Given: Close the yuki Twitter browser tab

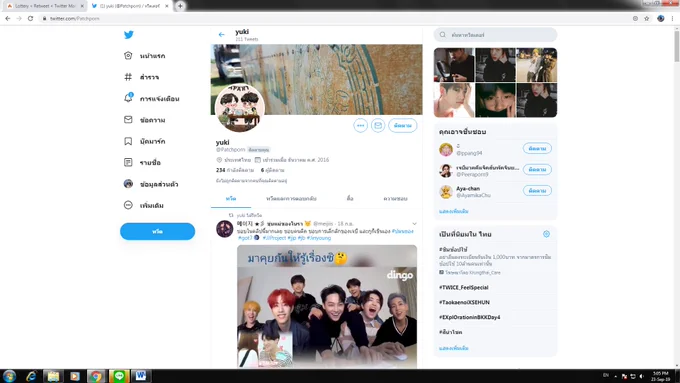Looking at the screenshot, I should click(167, 6).
